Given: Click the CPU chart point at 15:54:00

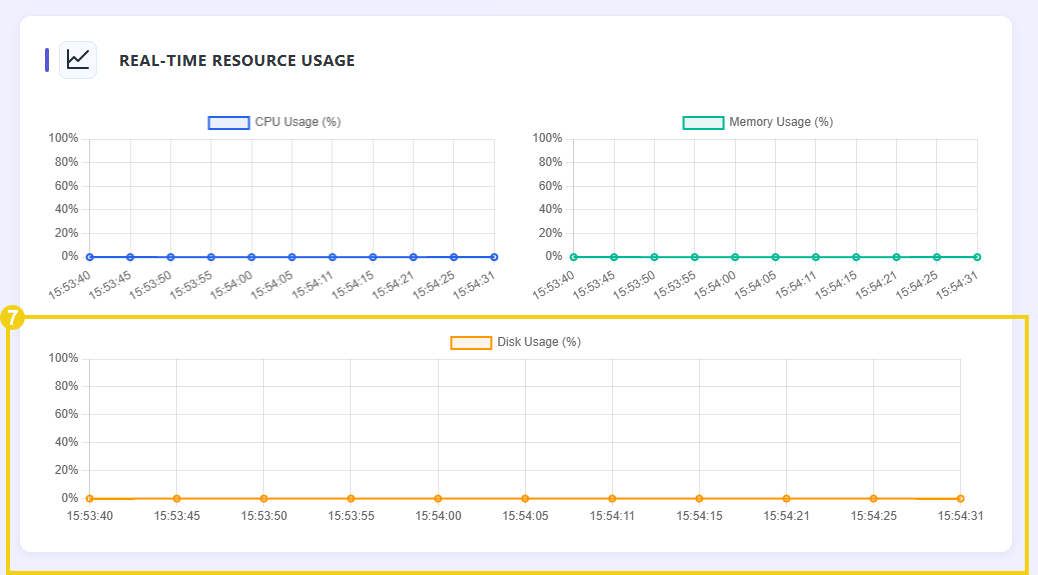Looking at the screenshot, I should coord(252,257).
